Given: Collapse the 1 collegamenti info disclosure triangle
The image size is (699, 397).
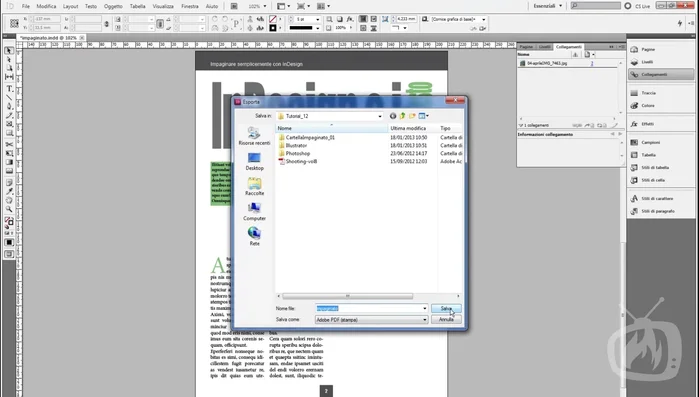Looking at the screenshot, I should point(521,126).
